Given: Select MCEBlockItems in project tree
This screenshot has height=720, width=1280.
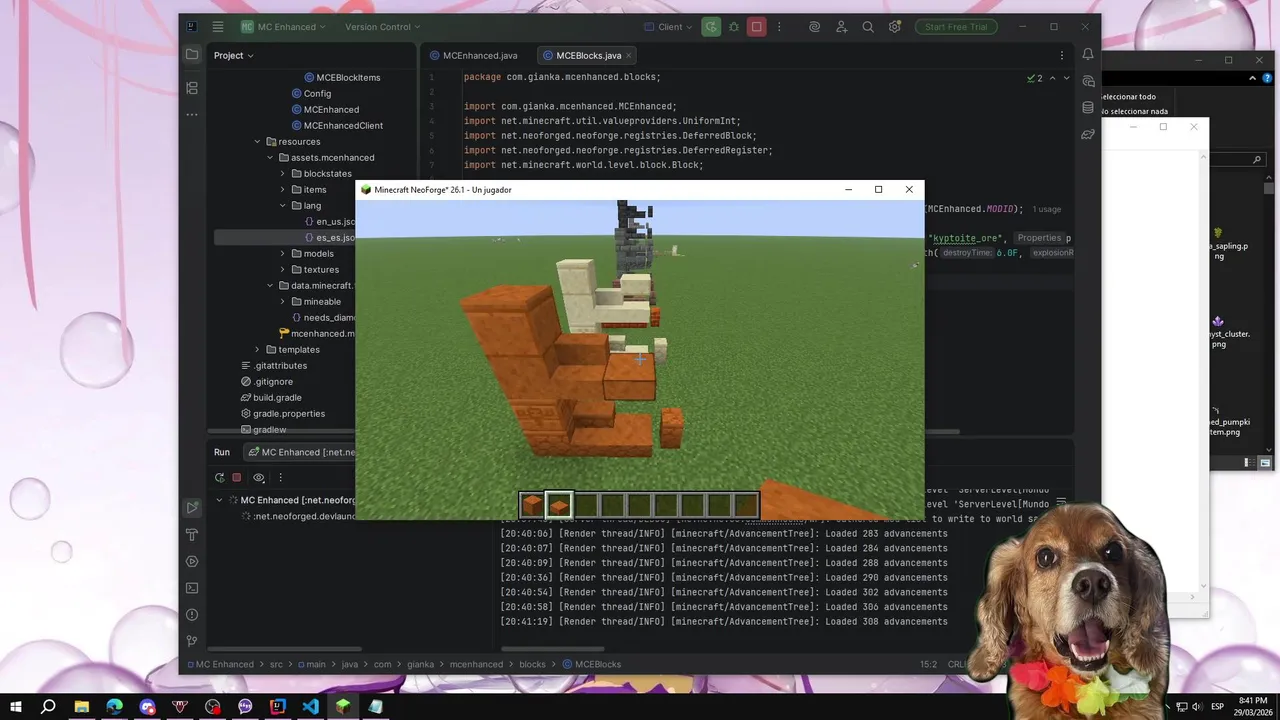Looking at the screenshot, I should (x=340, y=77).
